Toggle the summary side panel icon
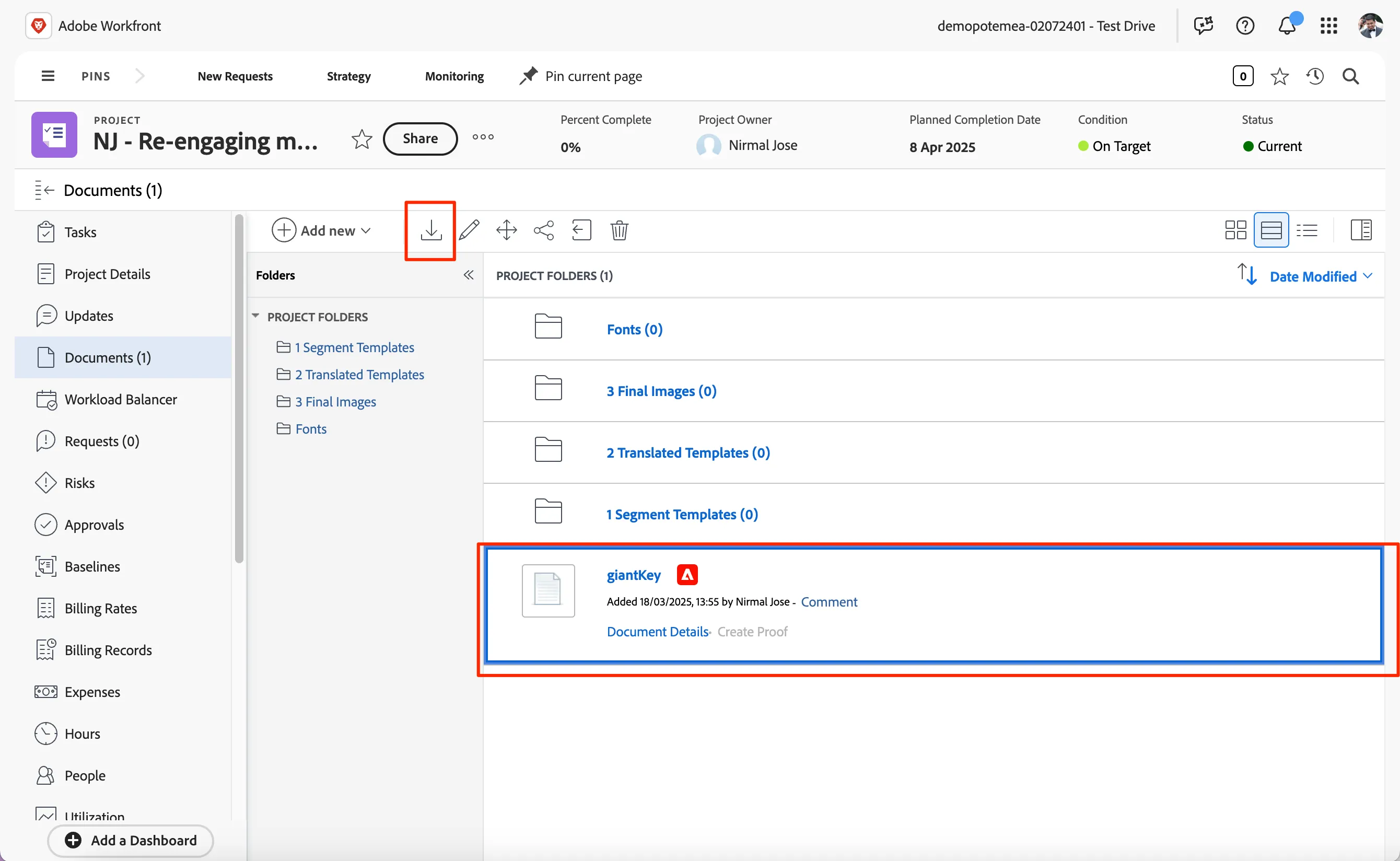Screen dimensions: 1400x861 pyautogui.click(x=1361, y=230)
